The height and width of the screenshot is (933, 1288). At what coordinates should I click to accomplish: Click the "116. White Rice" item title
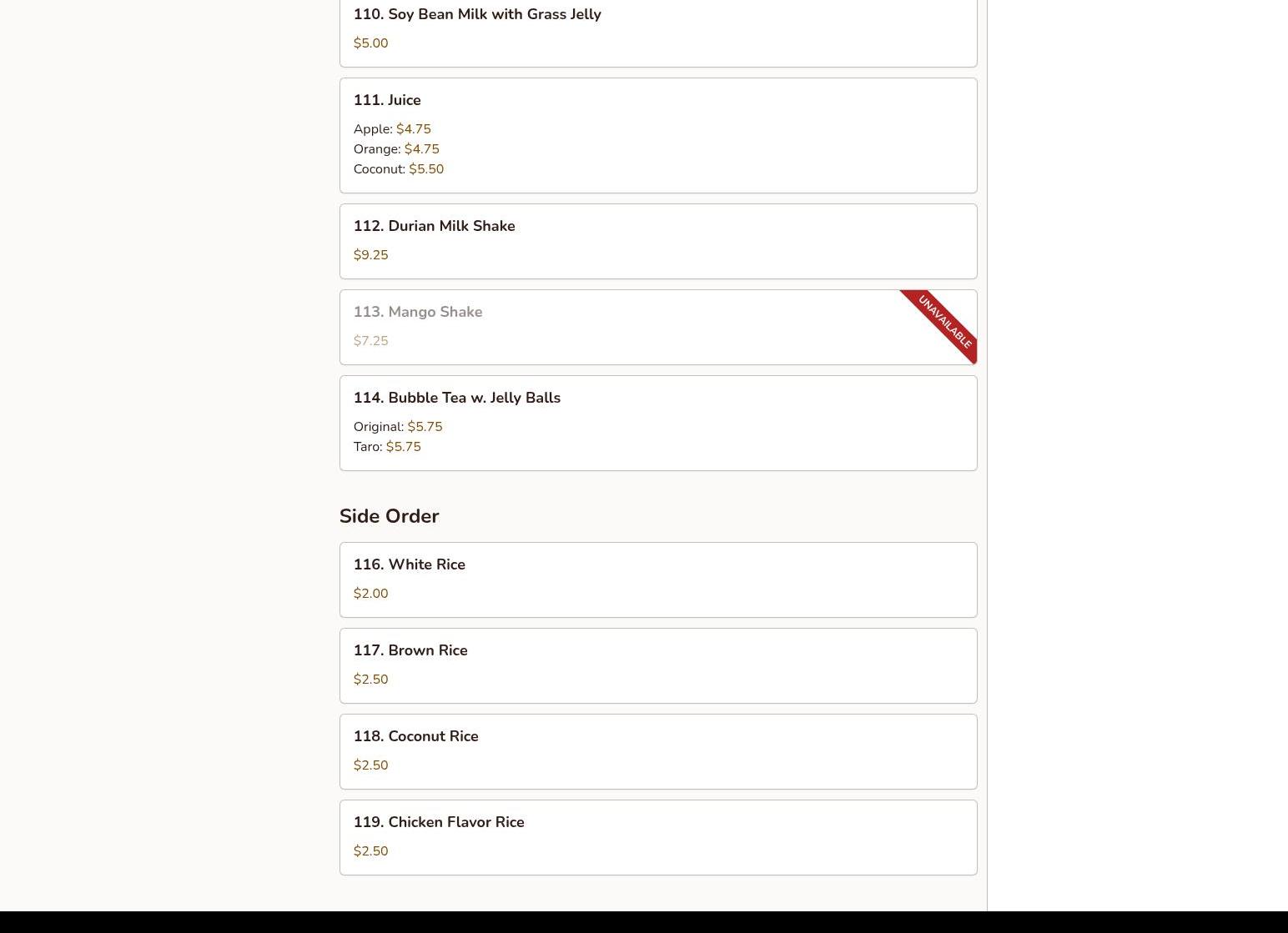pyautogui.click(x=410, y=564)
